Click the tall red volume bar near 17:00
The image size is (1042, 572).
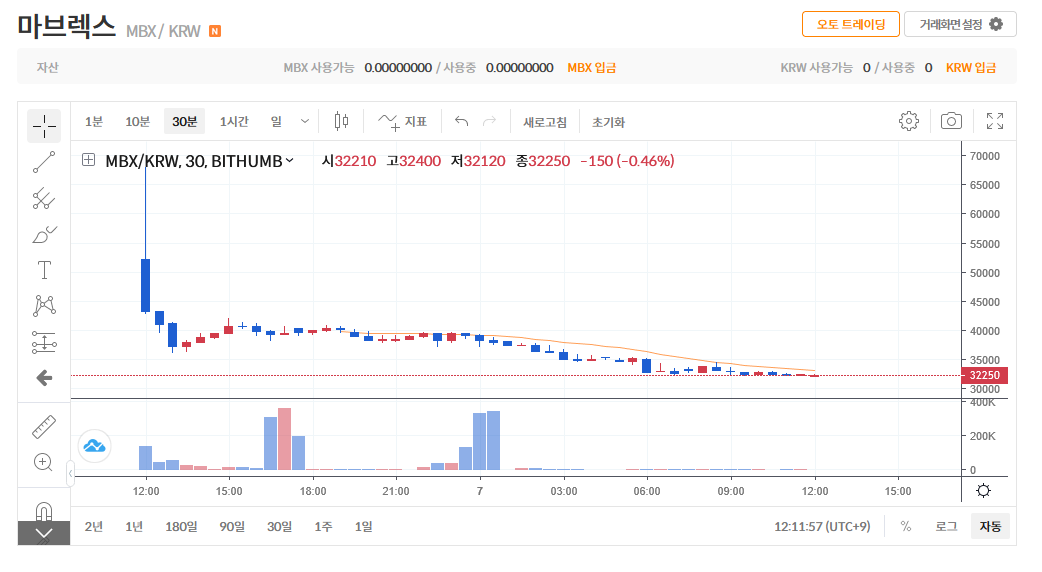(284, 439)
